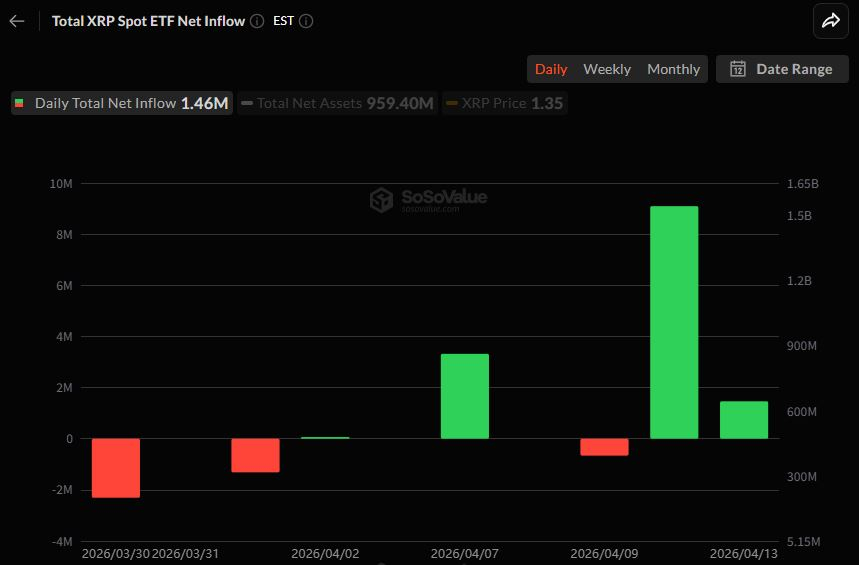859x565 pixels.
Task: Click the EST timezone label
Action: tap(283, 21)
